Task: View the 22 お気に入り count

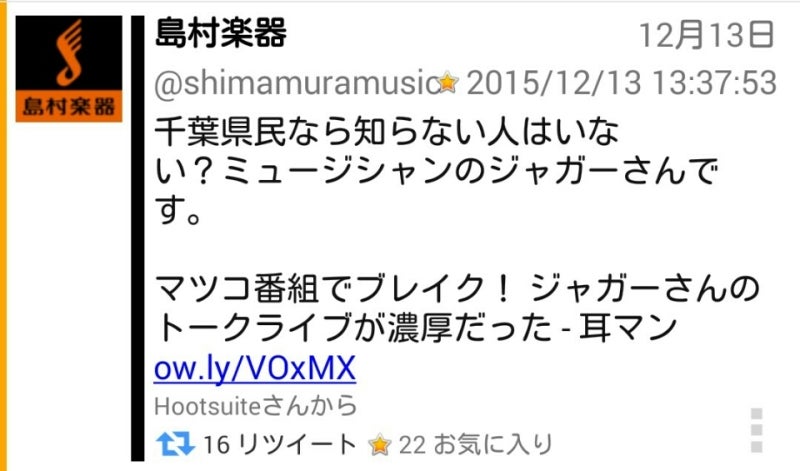Action: (476, 444)
